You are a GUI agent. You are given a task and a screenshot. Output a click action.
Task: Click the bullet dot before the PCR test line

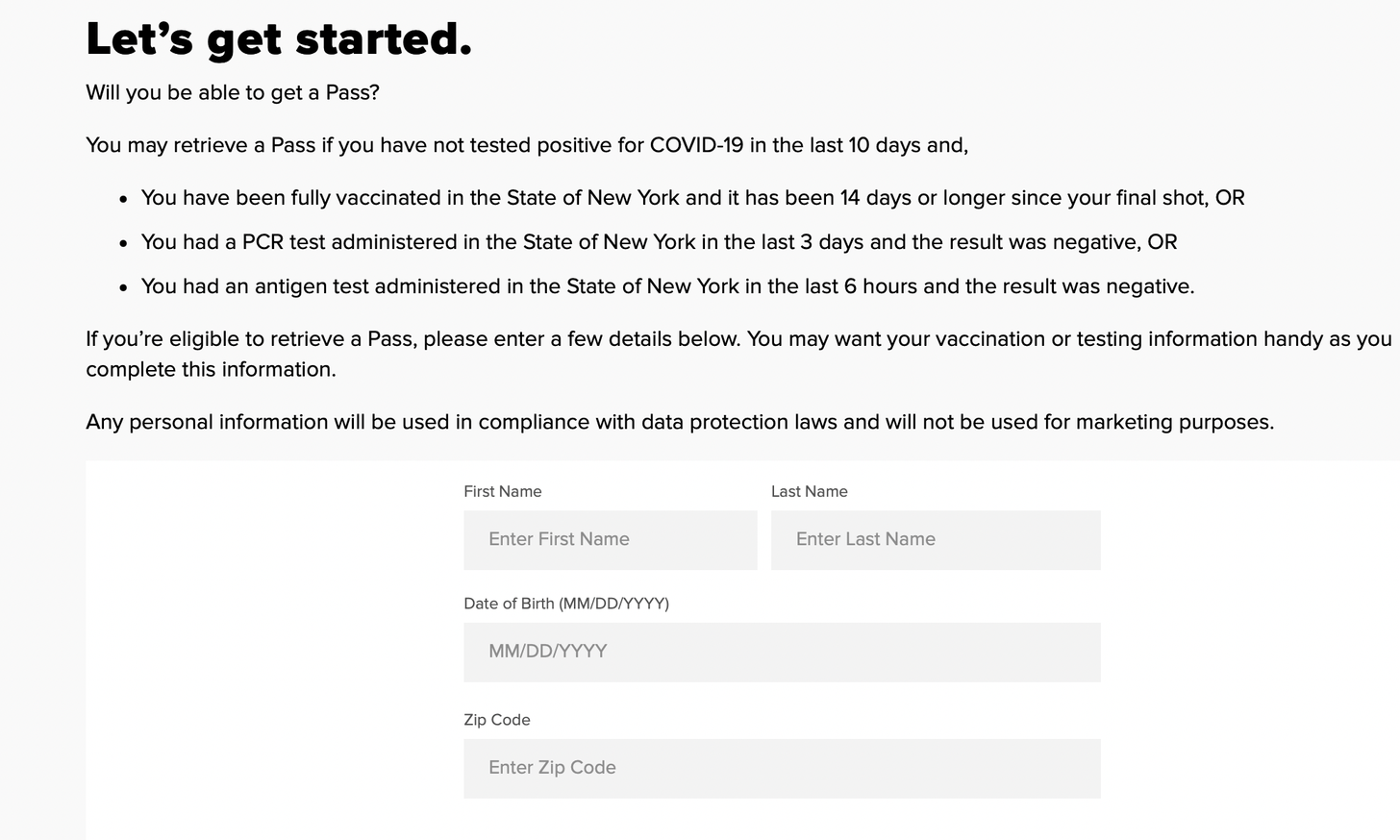123,243
